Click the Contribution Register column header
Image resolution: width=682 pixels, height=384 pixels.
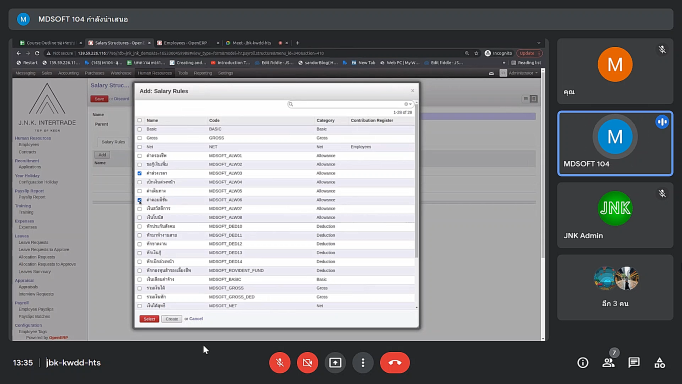click(x=372, y=120)
